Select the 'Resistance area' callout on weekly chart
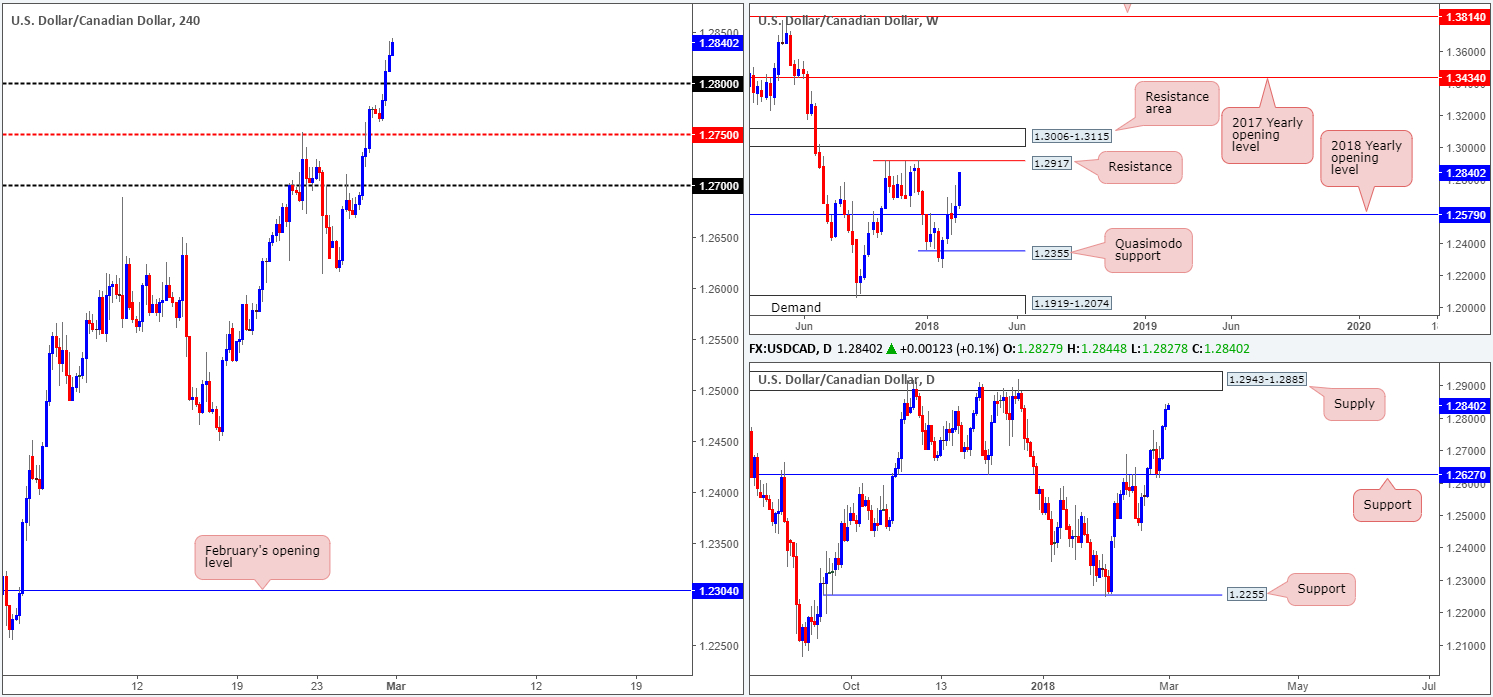The height and width of the screenshot is (697, 1493). pyautogui.click(x=1178, y=104)
